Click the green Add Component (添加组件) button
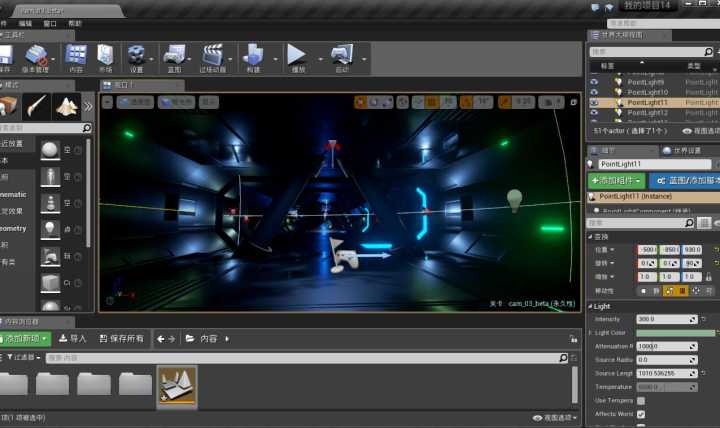This screenshot has height=428, width=720. coord(617,181)
